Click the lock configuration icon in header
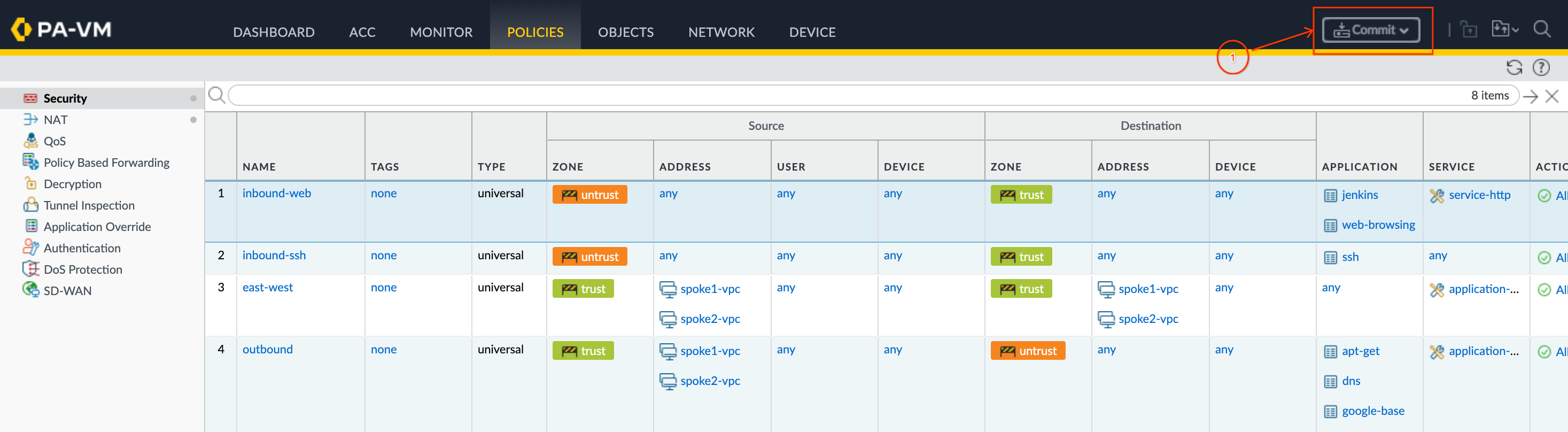 click(x=1469, y=29)
